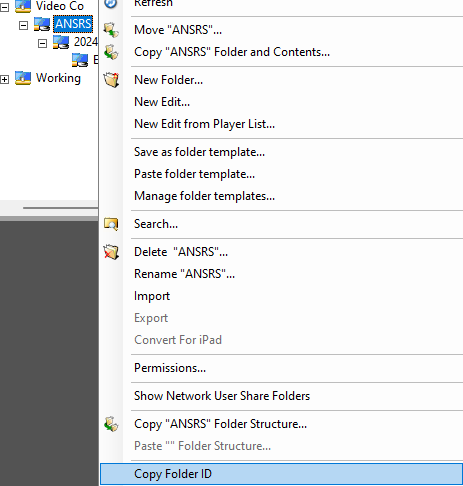
Task: Select Copy Folder ID option
Action: pos(281,474)
